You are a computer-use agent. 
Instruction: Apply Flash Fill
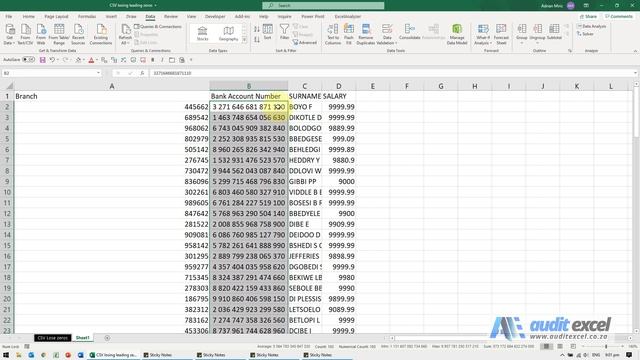point(349,34)
